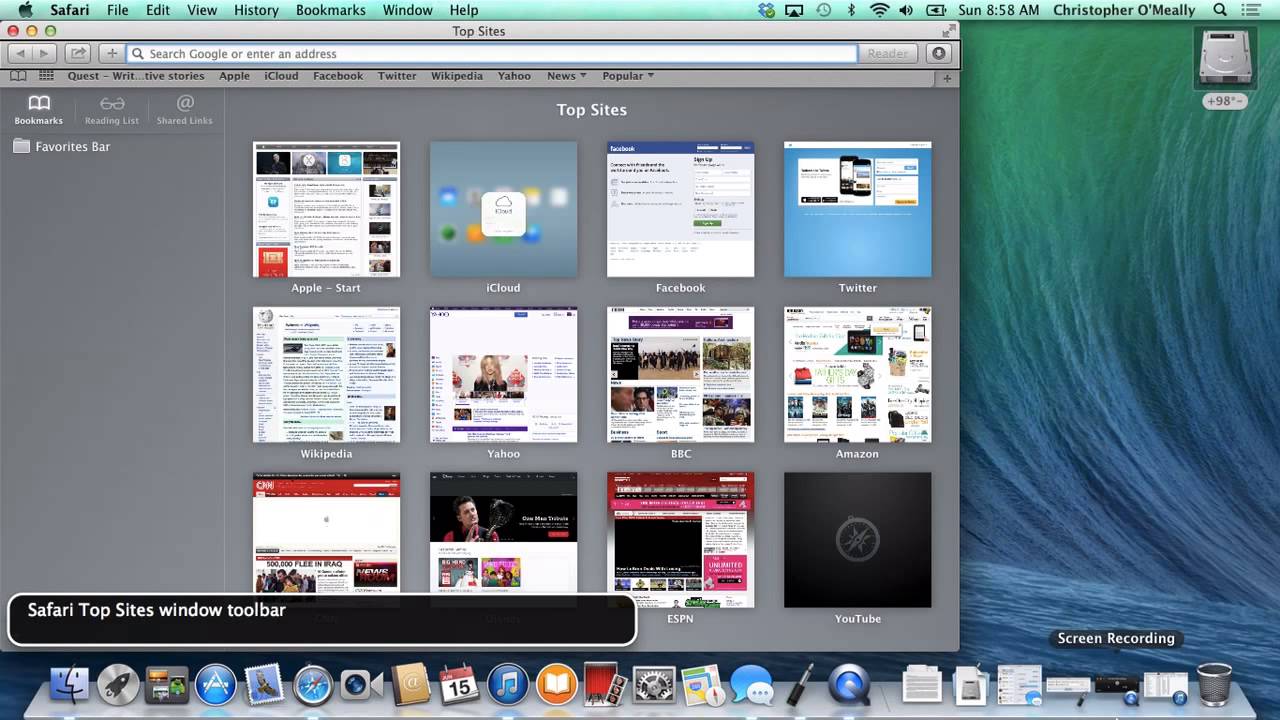Show the Downloads button in Safari toolbar
The height and width of the screenshot is (720, 1280).
coord(939,53)
